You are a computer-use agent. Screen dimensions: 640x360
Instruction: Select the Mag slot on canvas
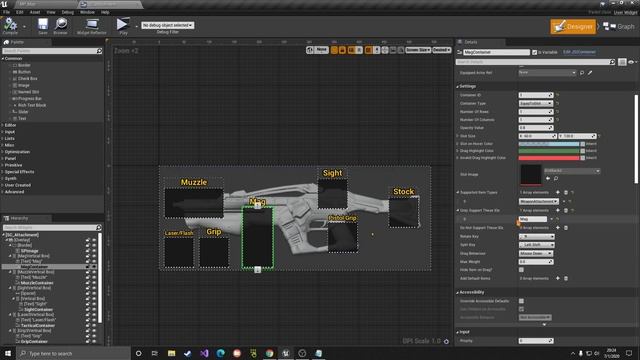[258, 238]
